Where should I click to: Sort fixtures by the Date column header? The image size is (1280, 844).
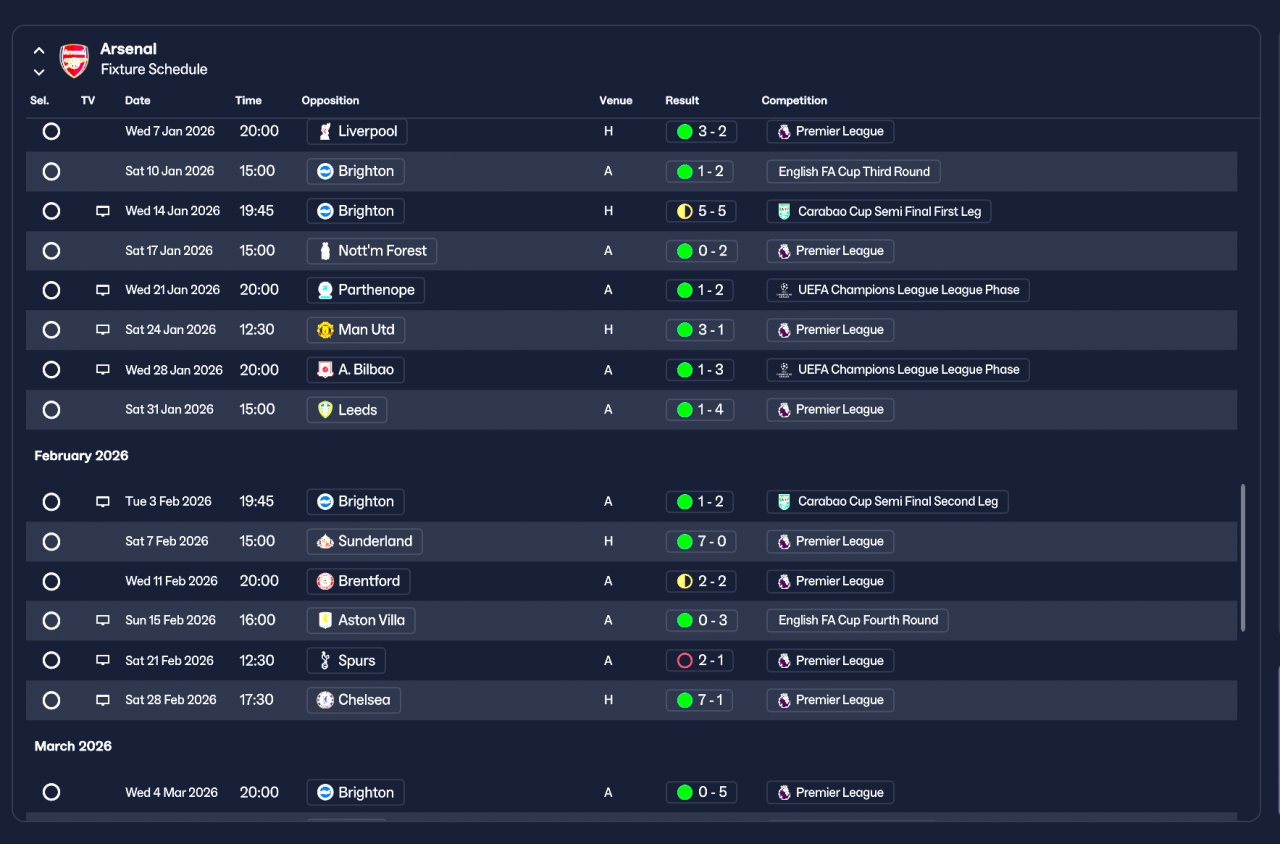138,100
